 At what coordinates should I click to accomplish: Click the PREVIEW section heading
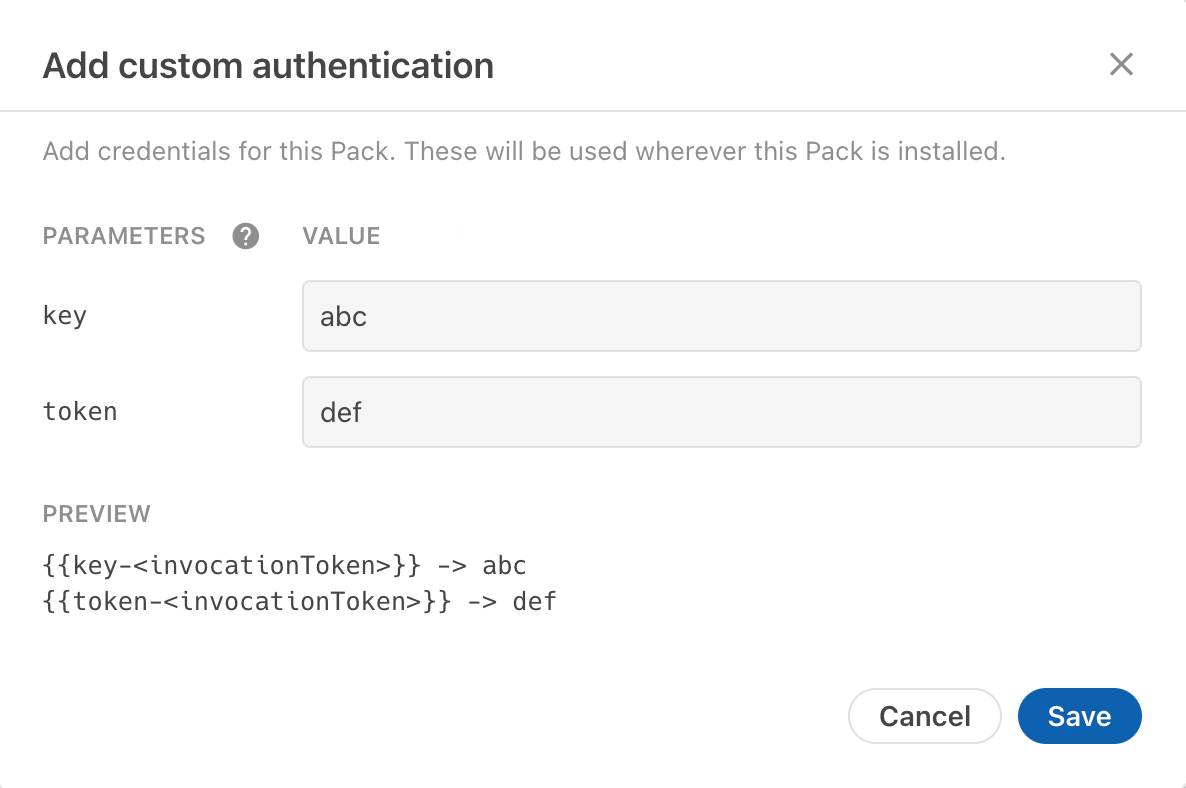pyautogui.click(x=96, y=513)
